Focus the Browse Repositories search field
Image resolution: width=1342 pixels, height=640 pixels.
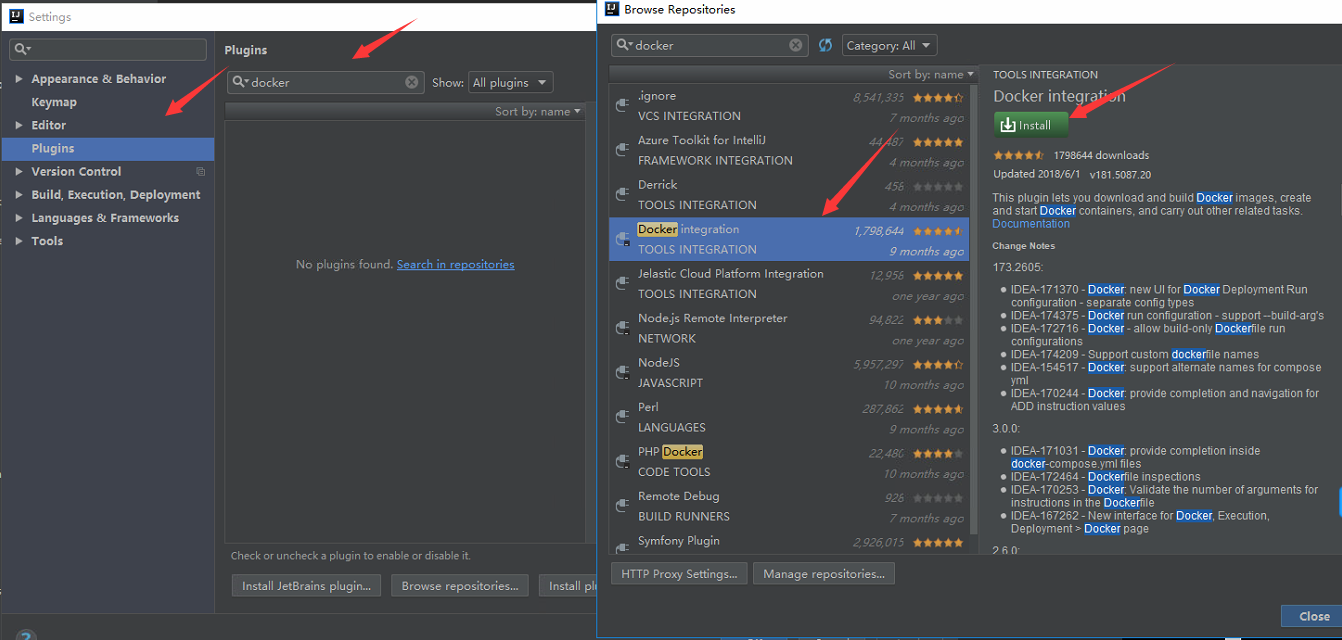click(710, 45)
